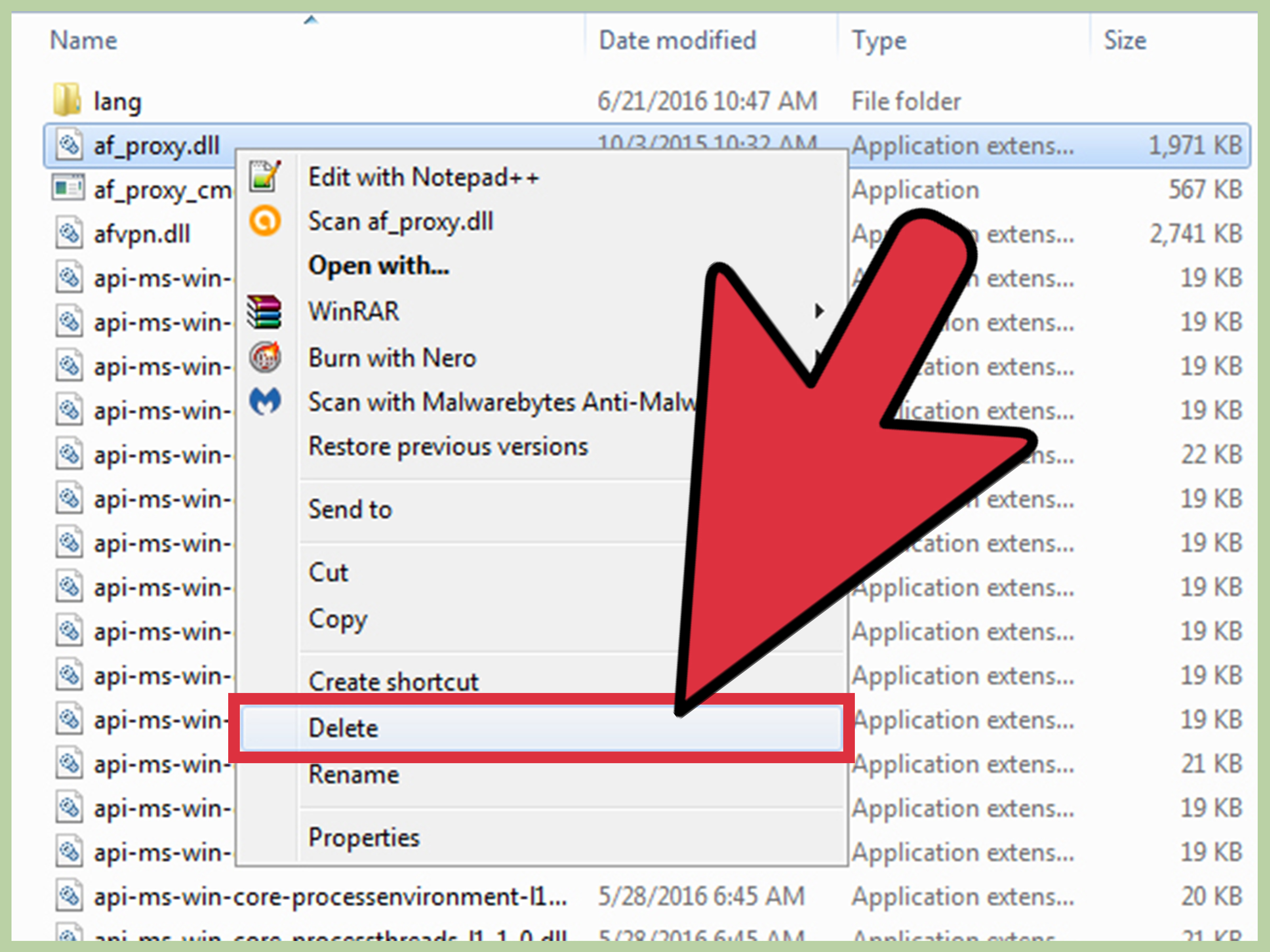Click the 2,741 KB size cell
The image size is (1270, 952).
pyautogui.click(x=1196, y=234)
